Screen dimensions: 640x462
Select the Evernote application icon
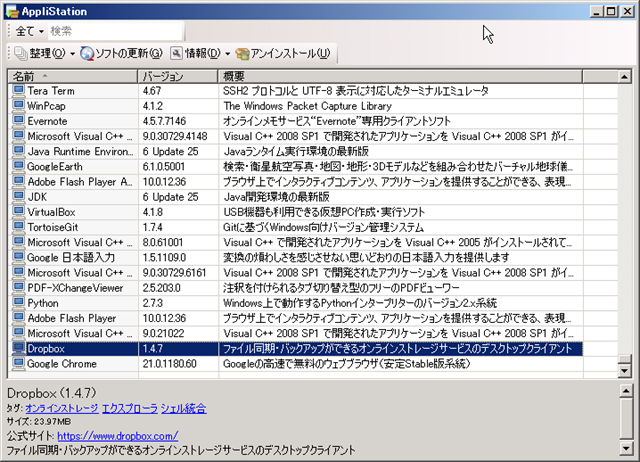pos(17,121)
